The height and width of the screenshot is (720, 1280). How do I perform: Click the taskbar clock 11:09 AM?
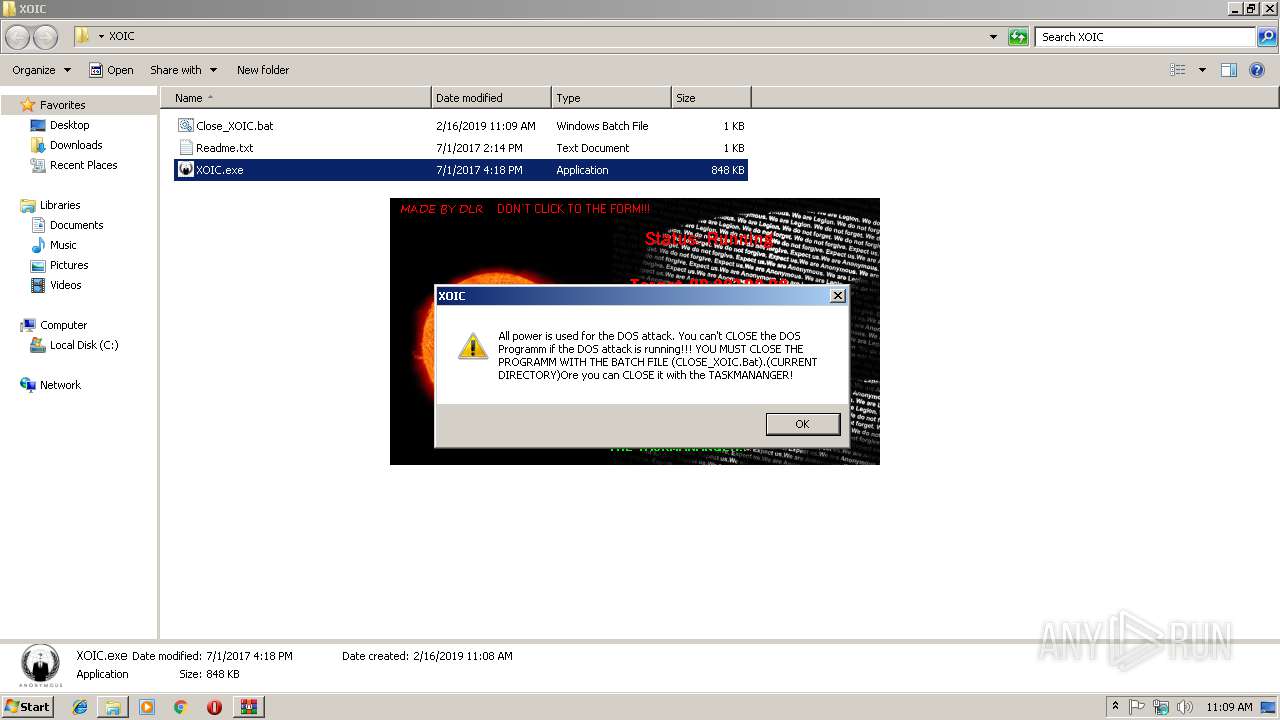pos(1229,706)
